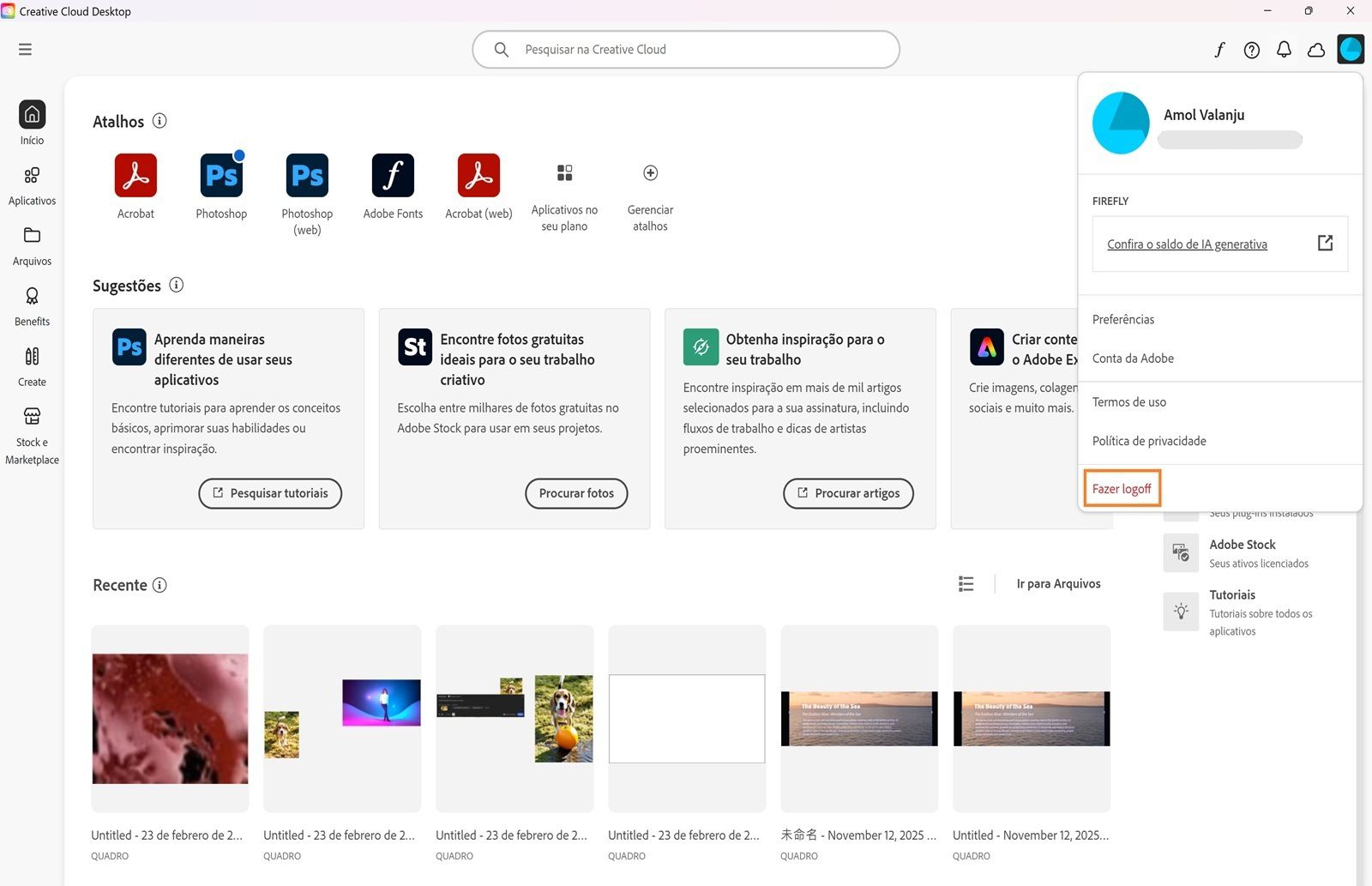Open Arquivos in the sidebar

click(32, 246)
